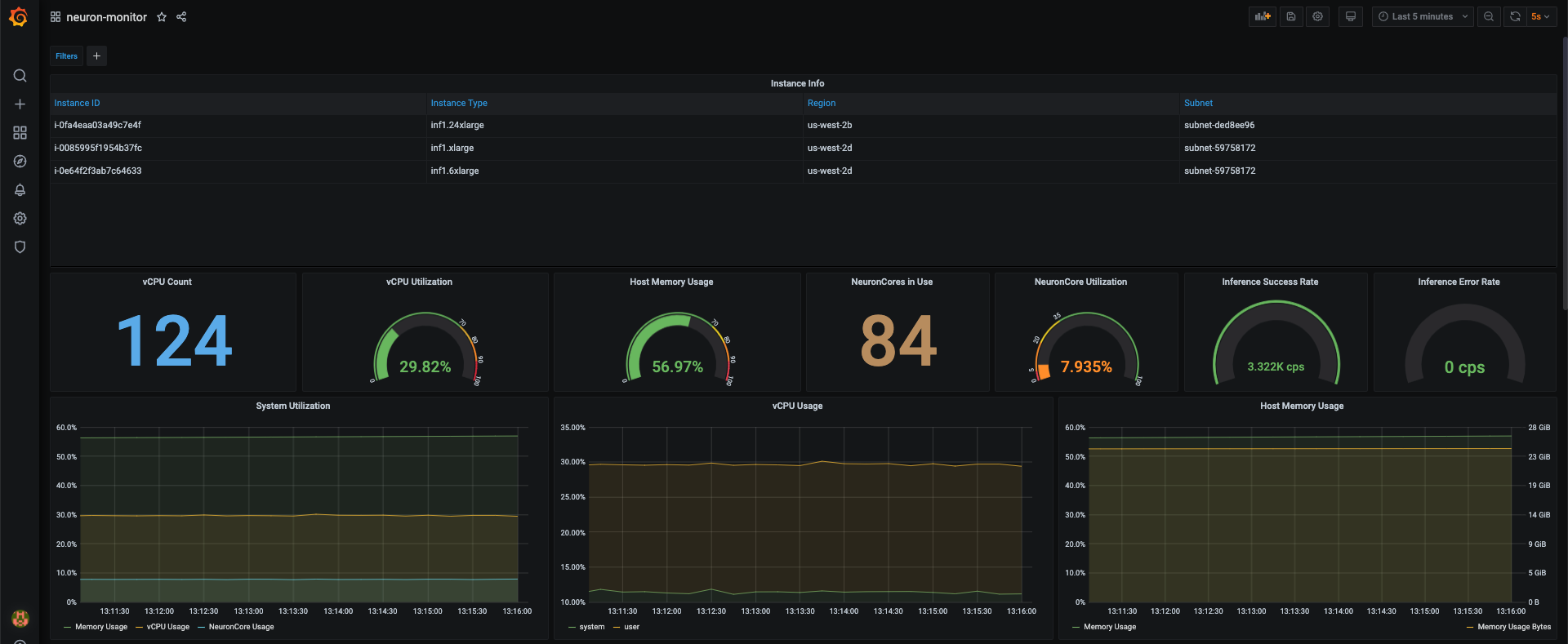Open Host Memory Usage gauge panel title
Screen dimensions: 1568x644
pyautogui.click(x=671, y=282)
